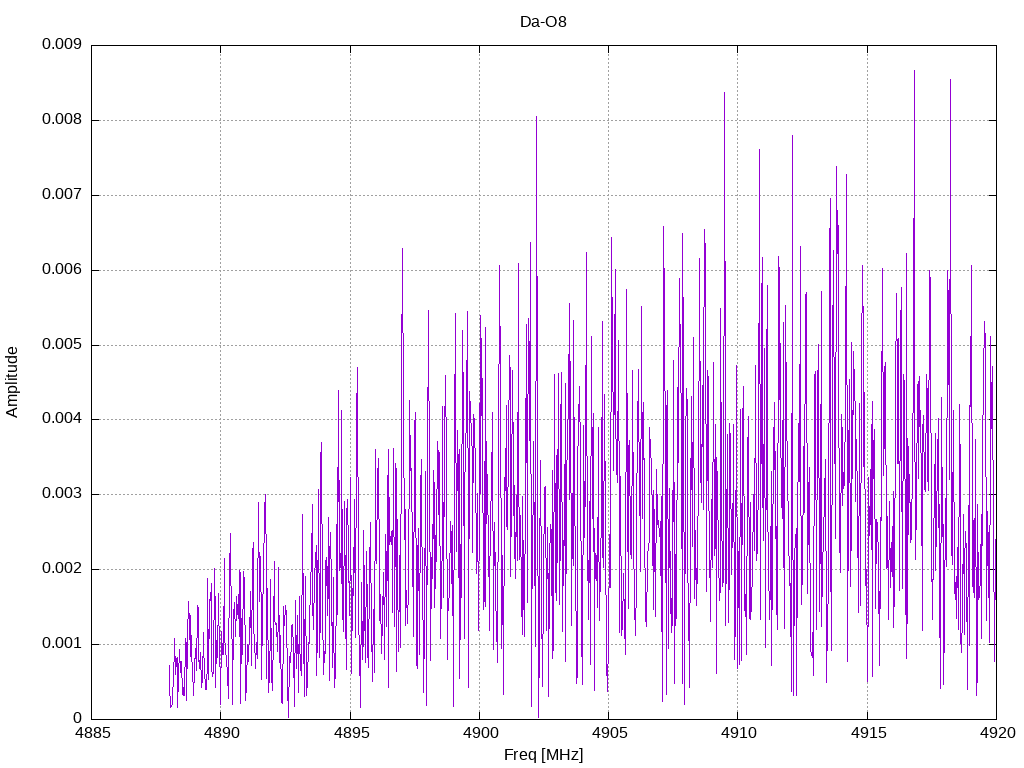Click the x-axis tick label 4895
The height and width of the screenshot is (768, 1024).
coord(351,733)
